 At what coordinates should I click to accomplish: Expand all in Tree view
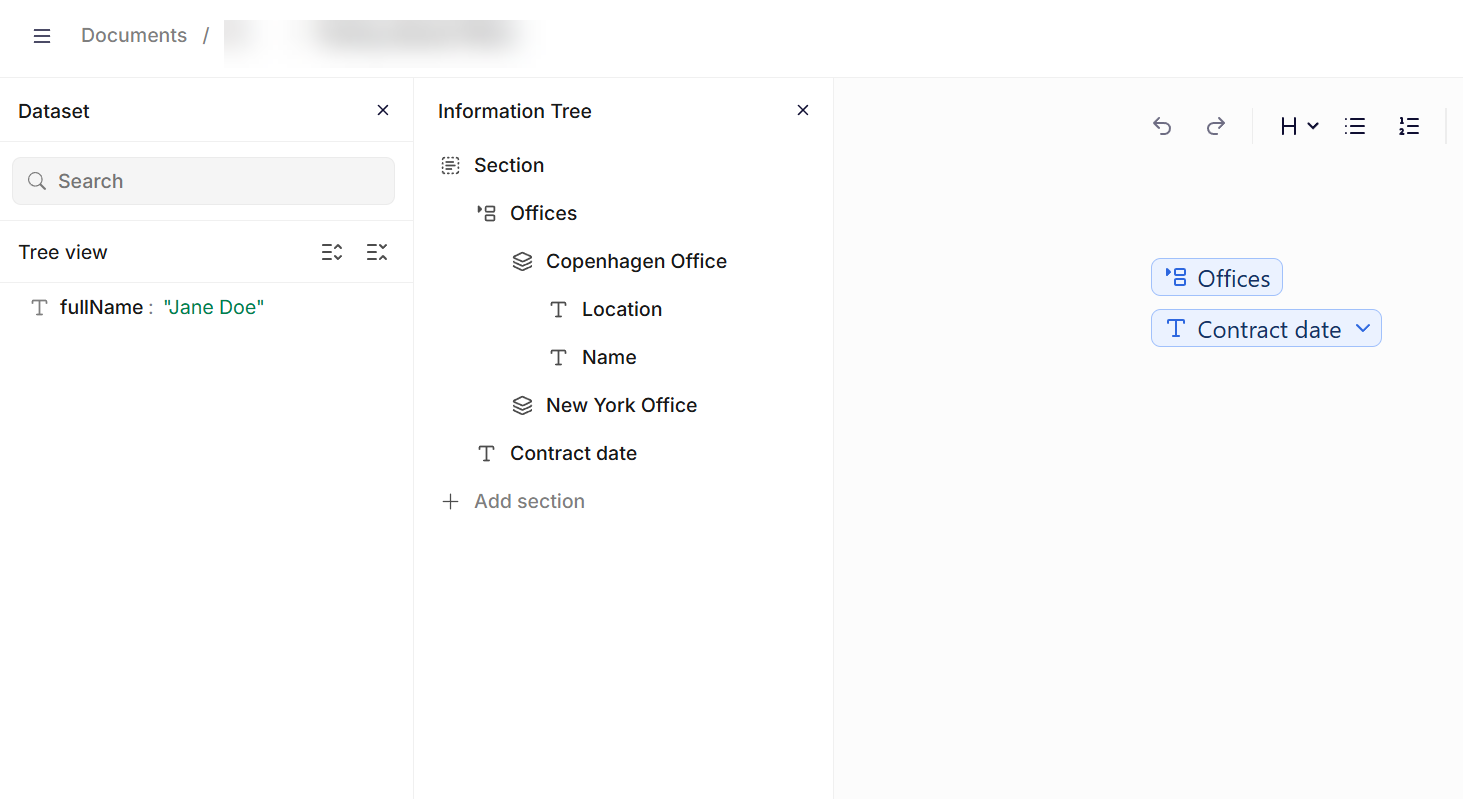pyautogui.click(x=332, y=252)
